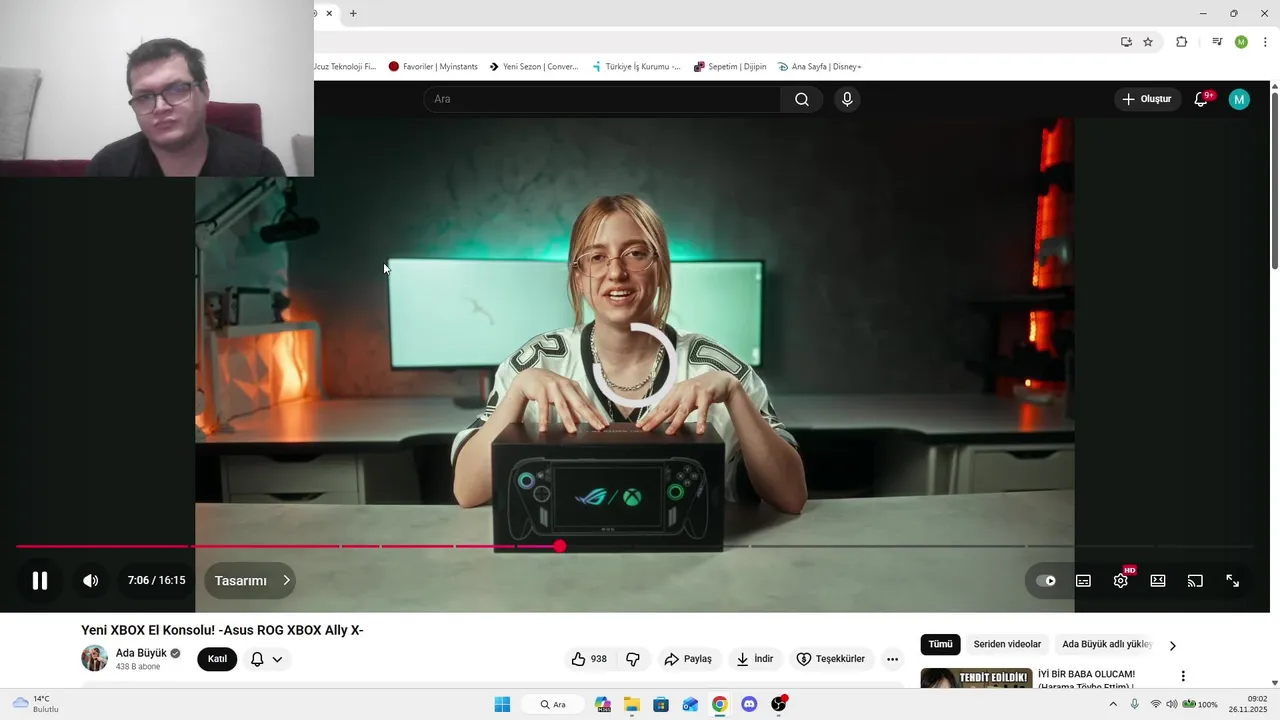
Task: Open Ana Sayfa | Disney+ bookmark
Action: tap(820, 67)
